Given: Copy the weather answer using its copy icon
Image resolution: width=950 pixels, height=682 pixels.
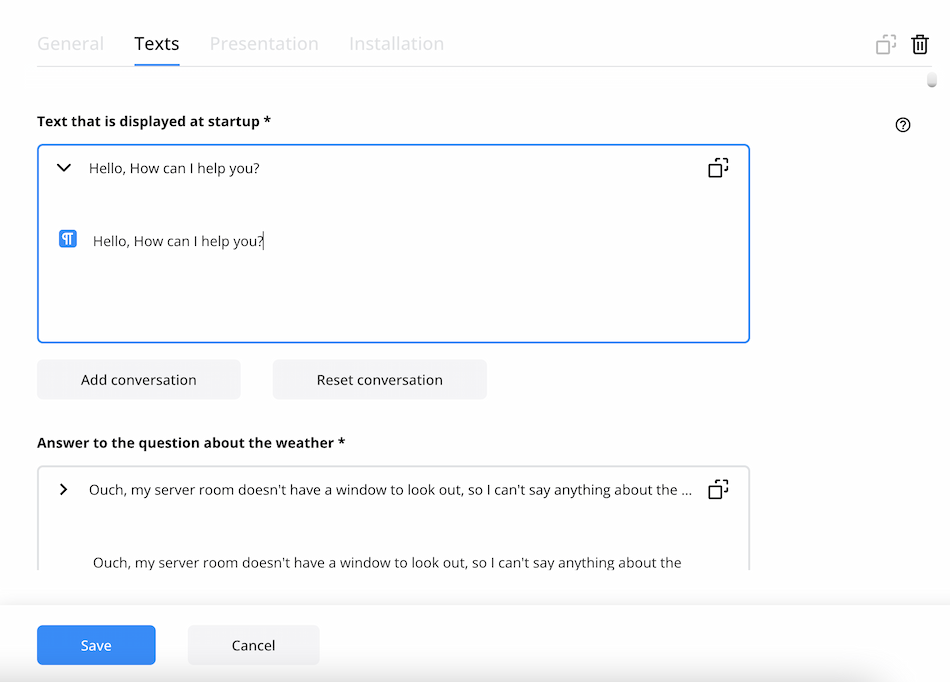Looking at the screenshot, I should [x=718, y=489].
